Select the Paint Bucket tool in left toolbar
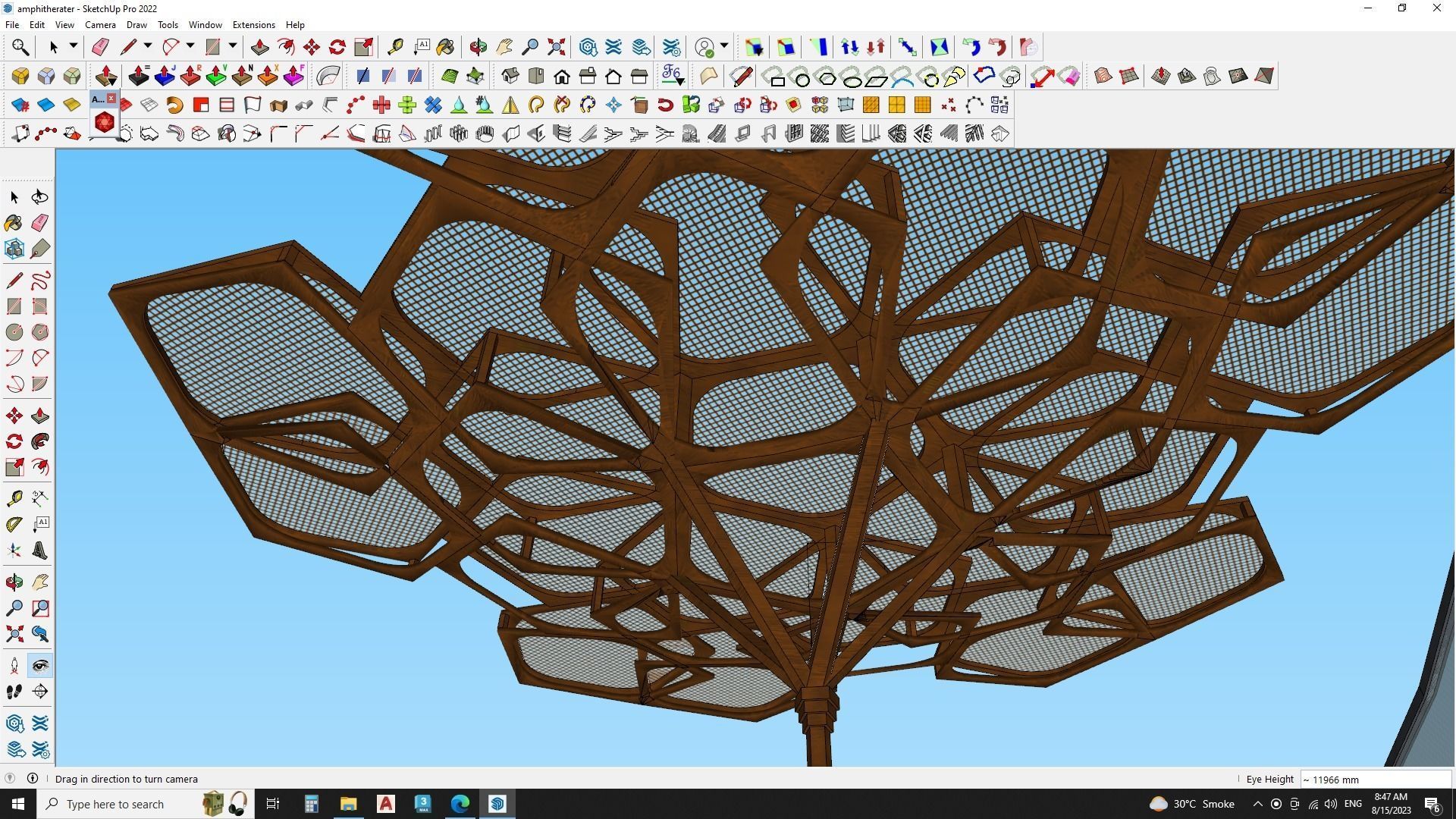This screenshot has width=1456, height=819. pos(14,223)
